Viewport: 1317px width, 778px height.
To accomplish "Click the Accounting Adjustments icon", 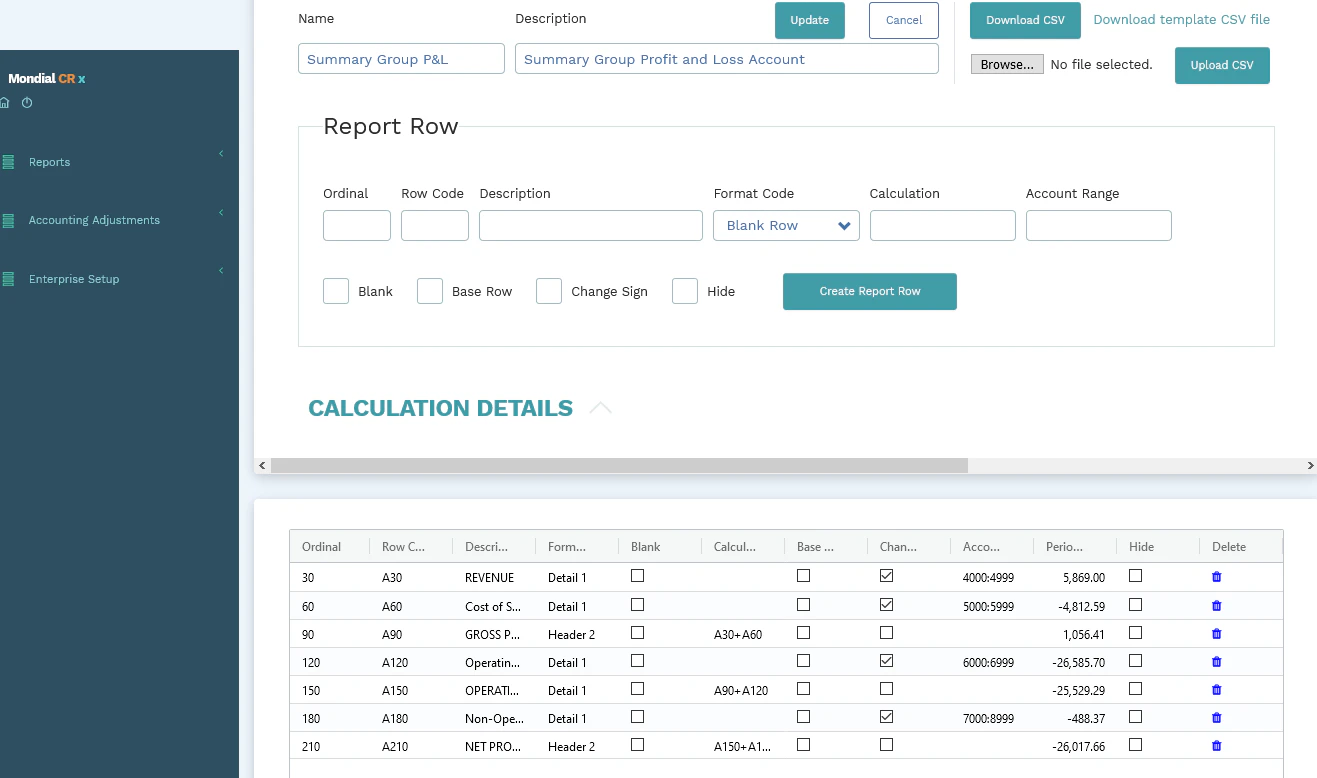I will [x=10, y=219].
